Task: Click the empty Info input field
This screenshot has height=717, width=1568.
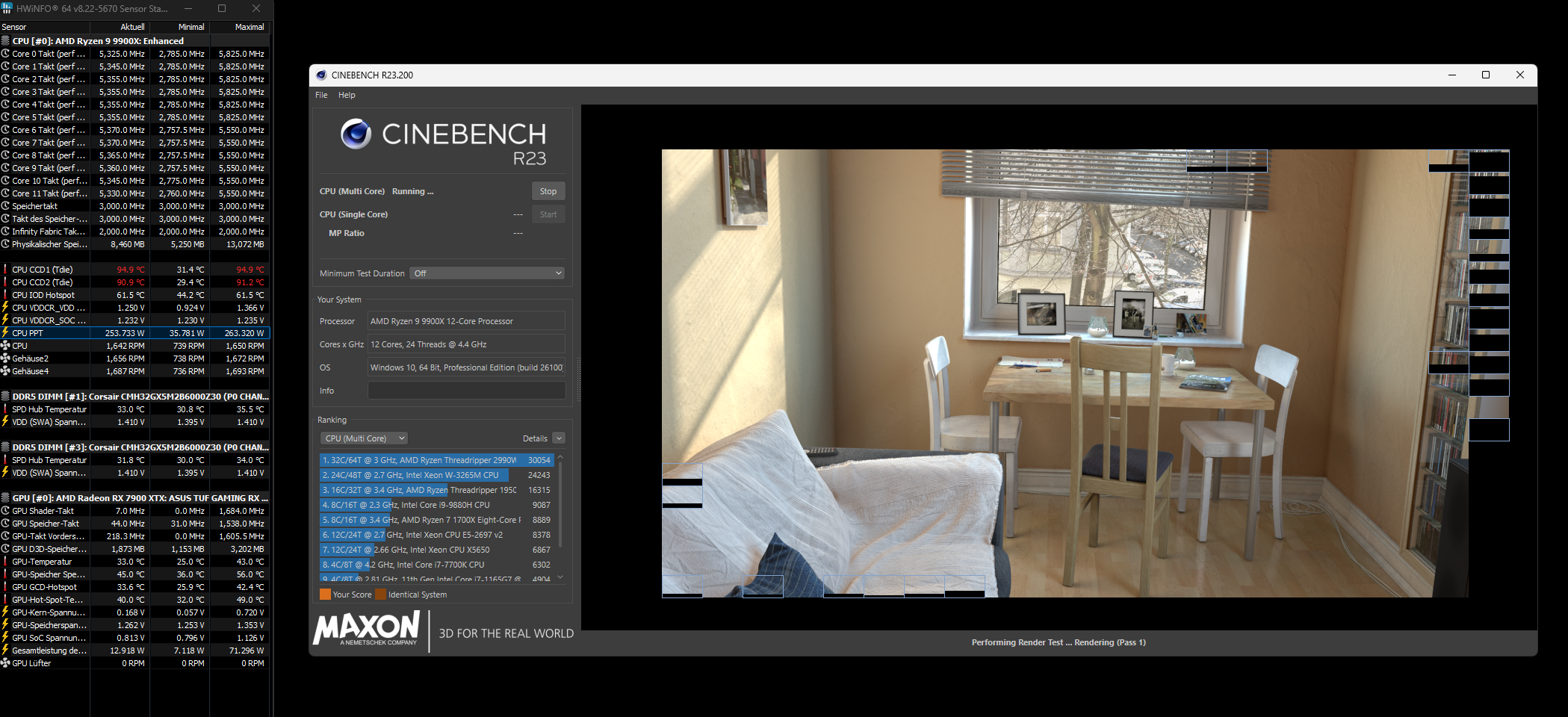Action: click(466, 391)
